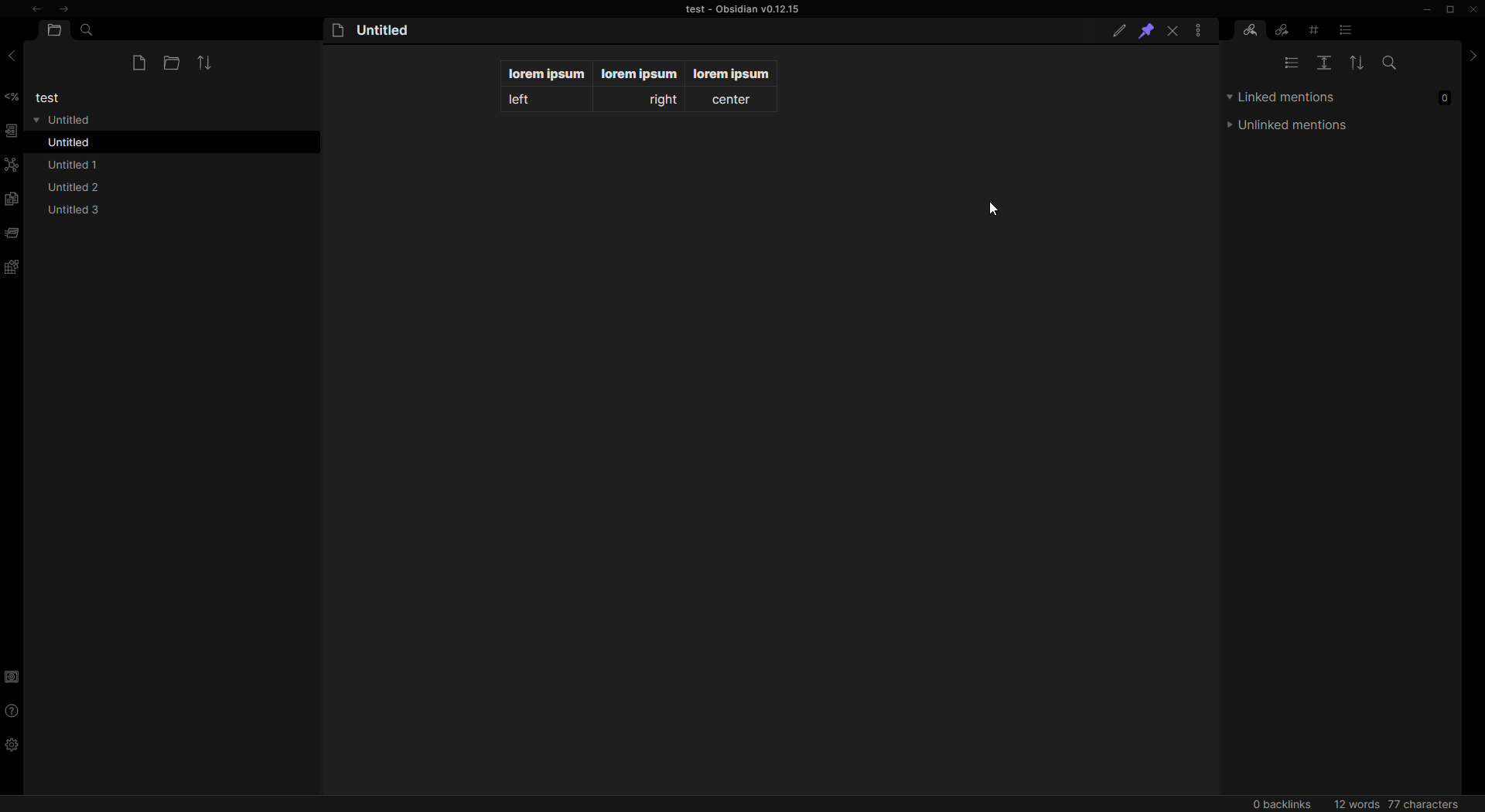This screenshot has width=1485, height=812.
Task: Create a new note in file explorer
Action: (x=139, y=63)
